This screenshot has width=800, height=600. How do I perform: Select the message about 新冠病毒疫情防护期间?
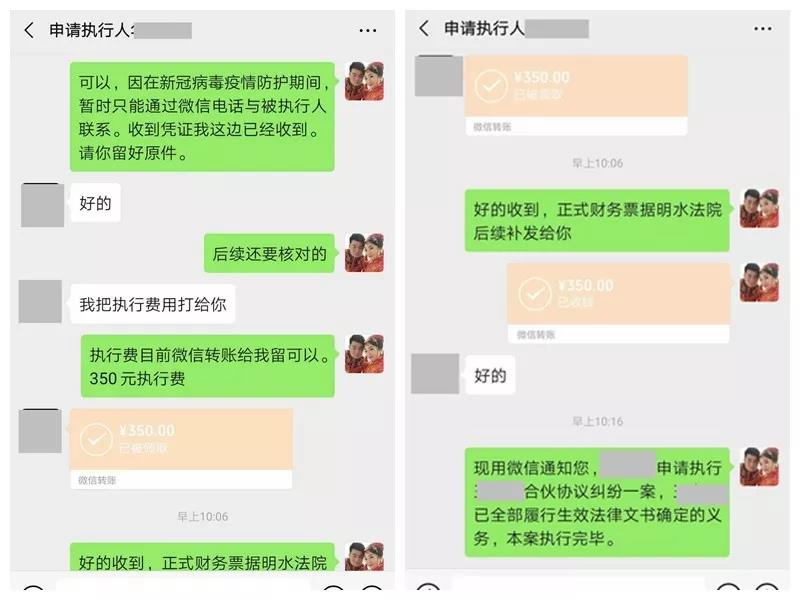point(202,117)
